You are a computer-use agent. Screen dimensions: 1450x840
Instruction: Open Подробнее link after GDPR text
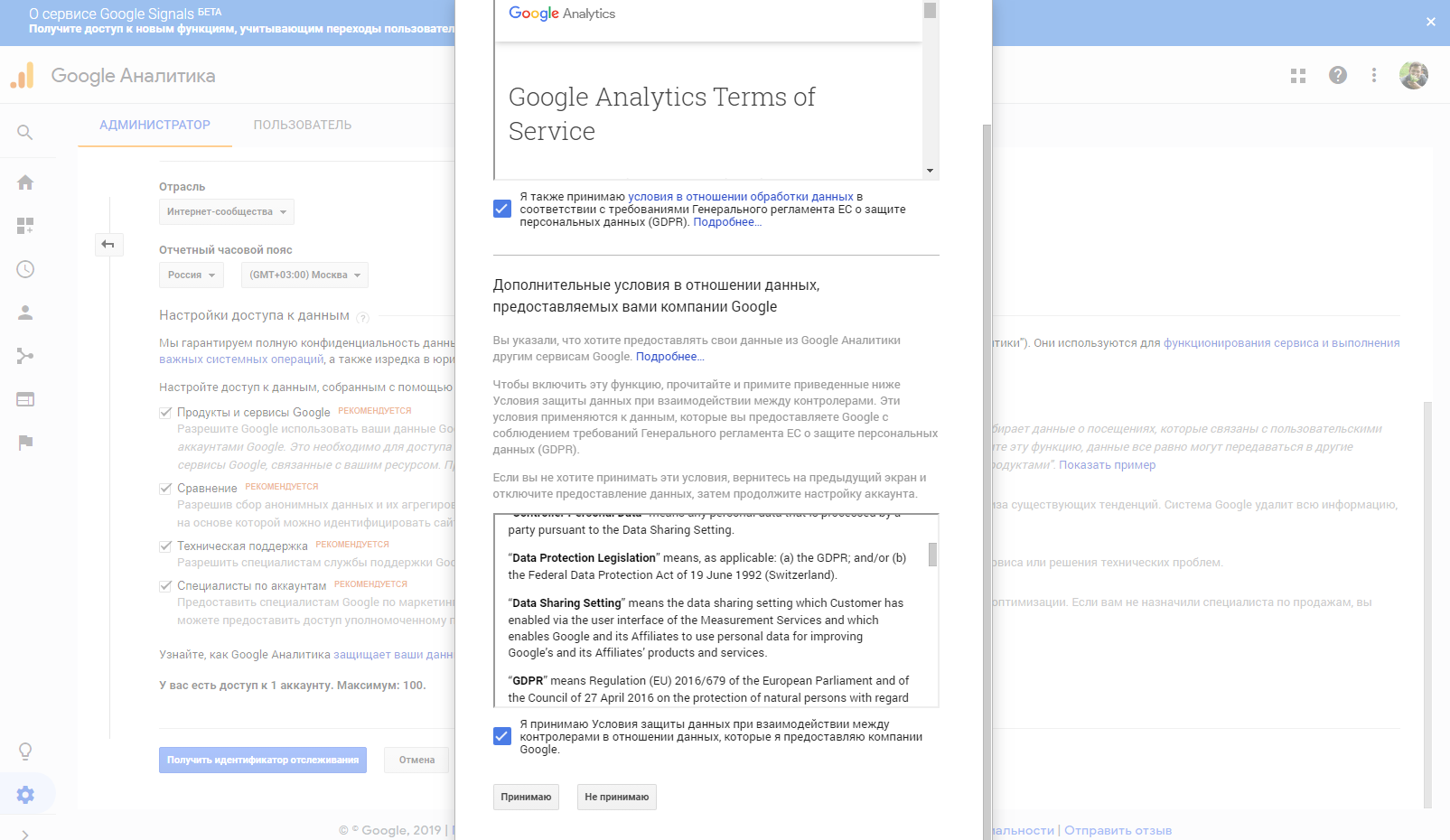727,221
